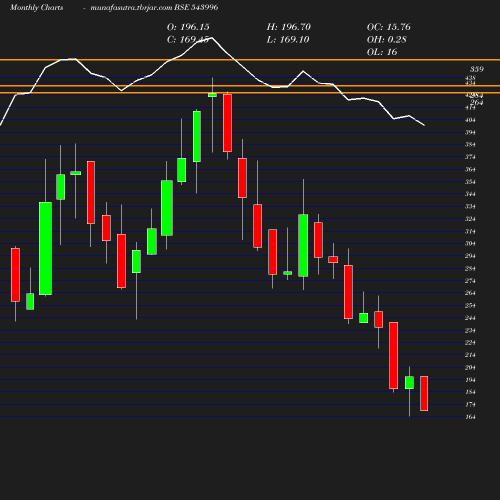
Task: Click the 'OH: 0.28' reading
Action: (387, 40)
